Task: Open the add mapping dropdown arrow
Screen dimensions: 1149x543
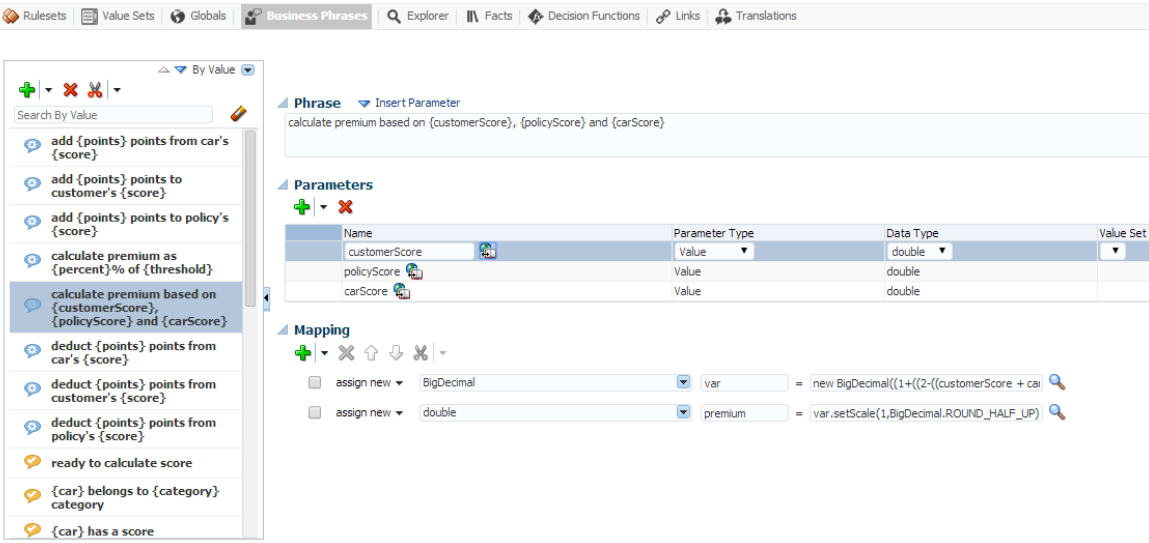Action: [x=323, y=353]
